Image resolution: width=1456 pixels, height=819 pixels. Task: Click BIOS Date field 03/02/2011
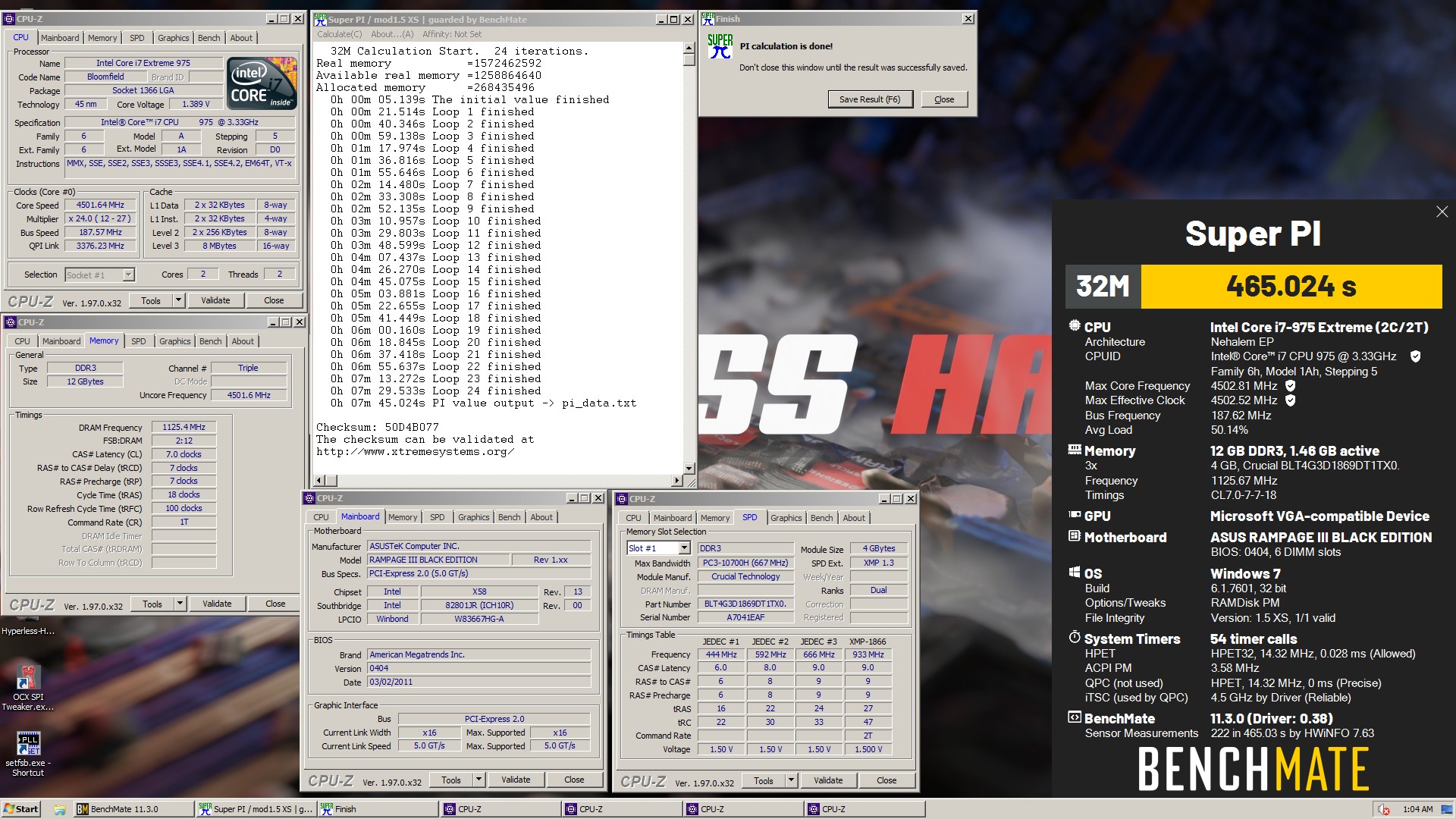(x=479, y=682)
